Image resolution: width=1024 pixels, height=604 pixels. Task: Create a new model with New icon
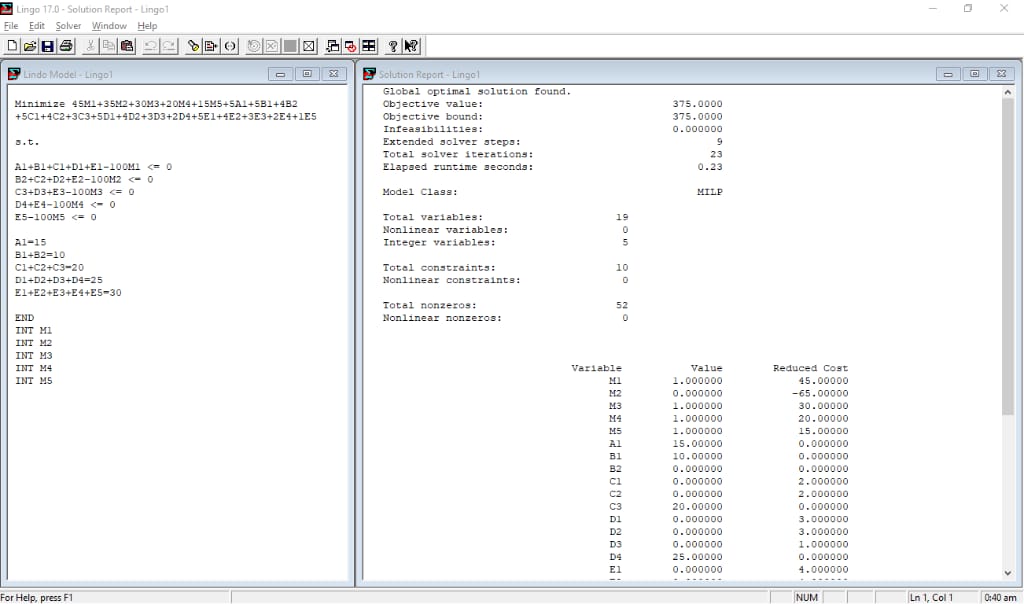12,46
